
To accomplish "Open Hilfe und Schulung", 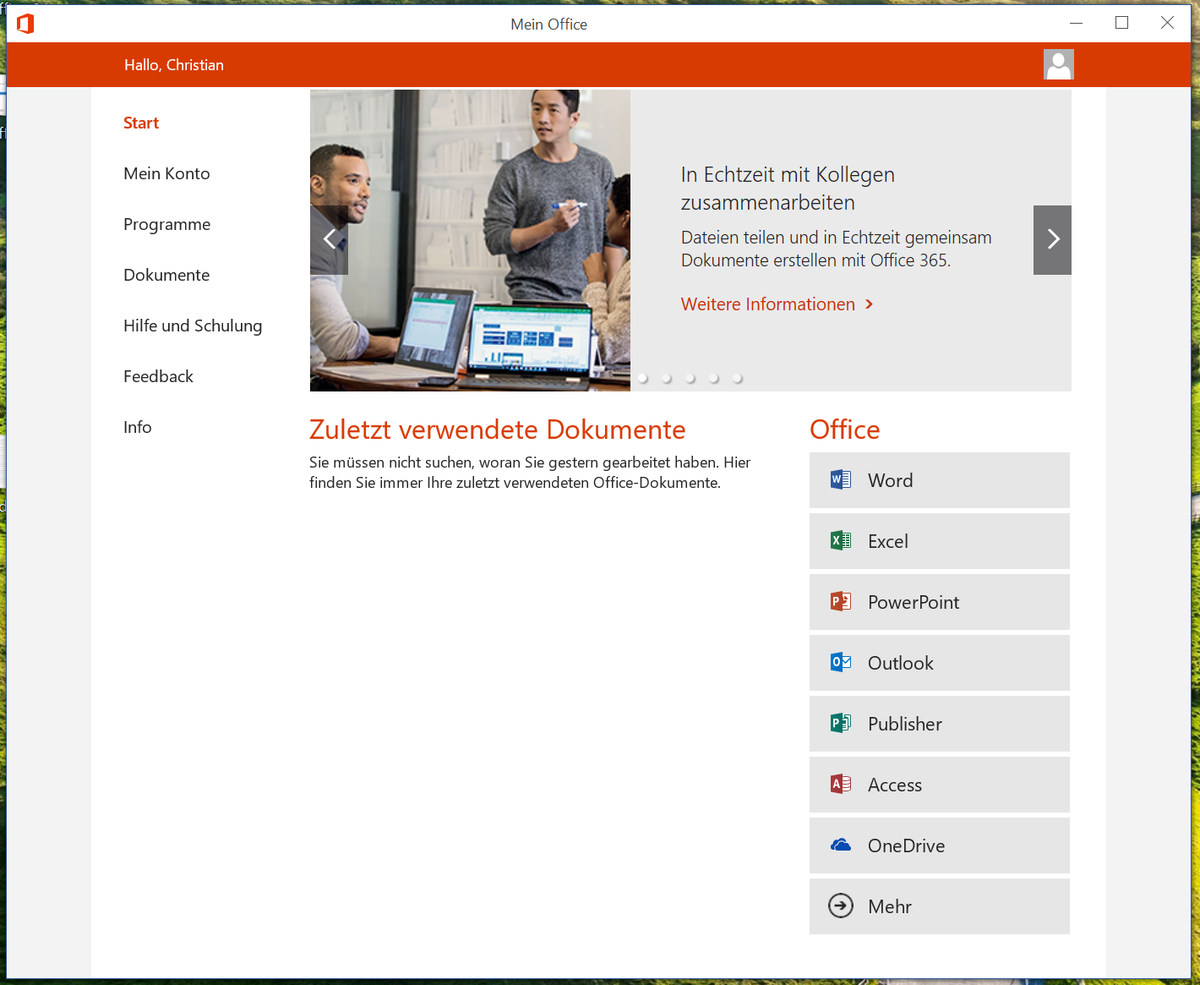I will point(193,326).
